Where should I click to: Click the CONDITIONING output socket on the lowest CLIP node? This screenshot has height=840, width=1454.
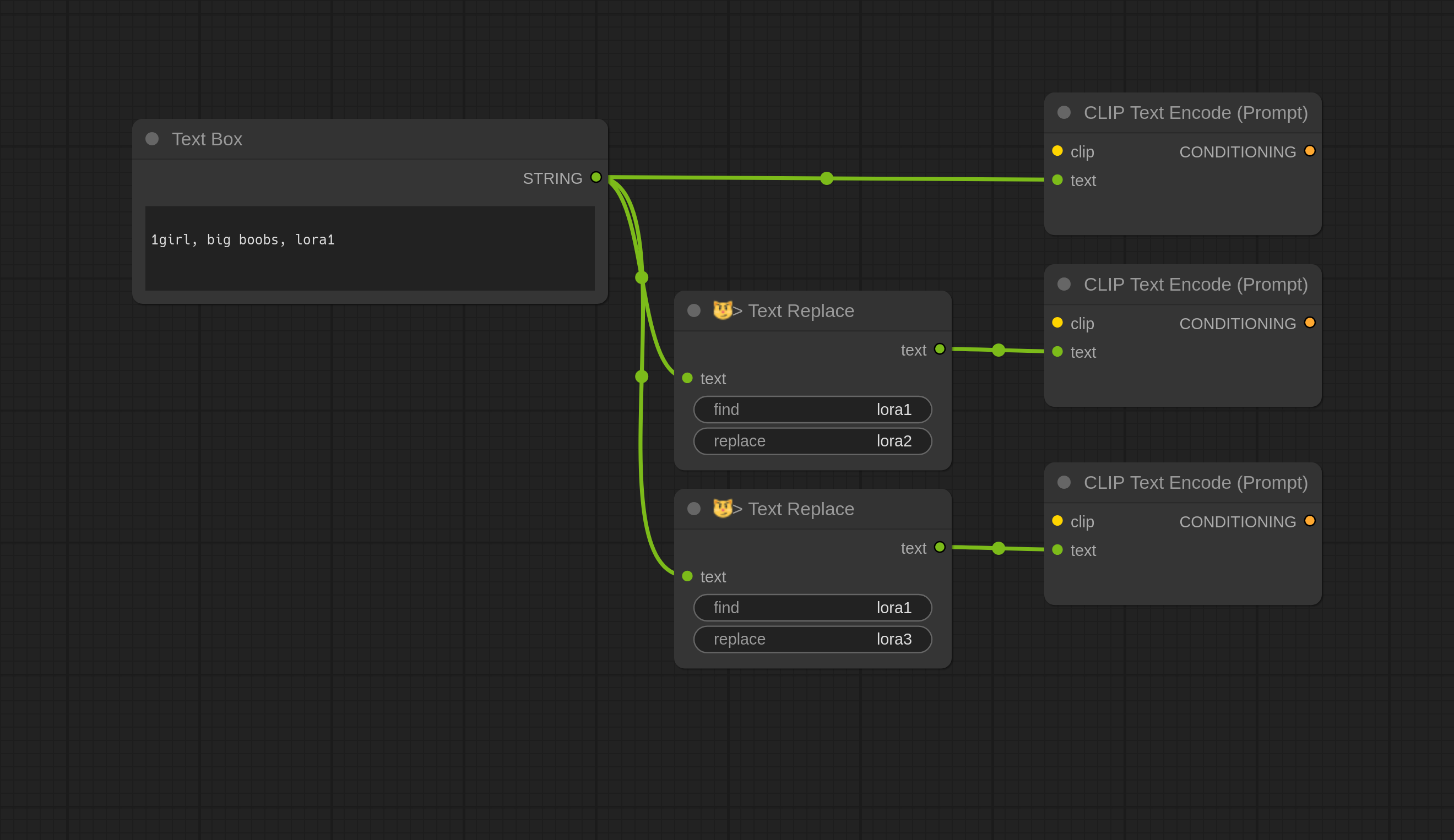[1310, 521]
